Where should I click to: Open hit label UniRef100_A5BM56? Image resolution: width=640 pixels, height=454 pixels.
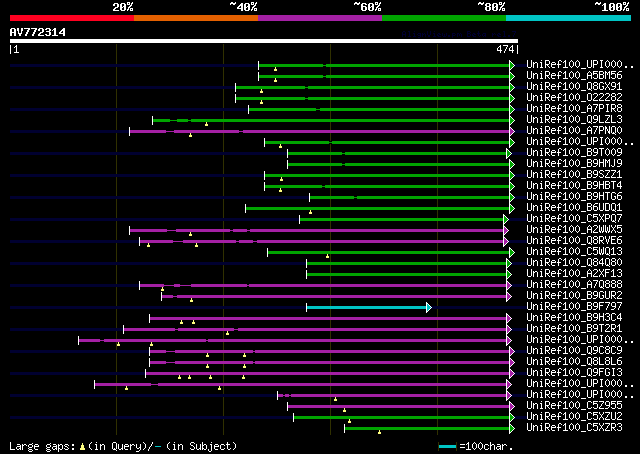574,76
